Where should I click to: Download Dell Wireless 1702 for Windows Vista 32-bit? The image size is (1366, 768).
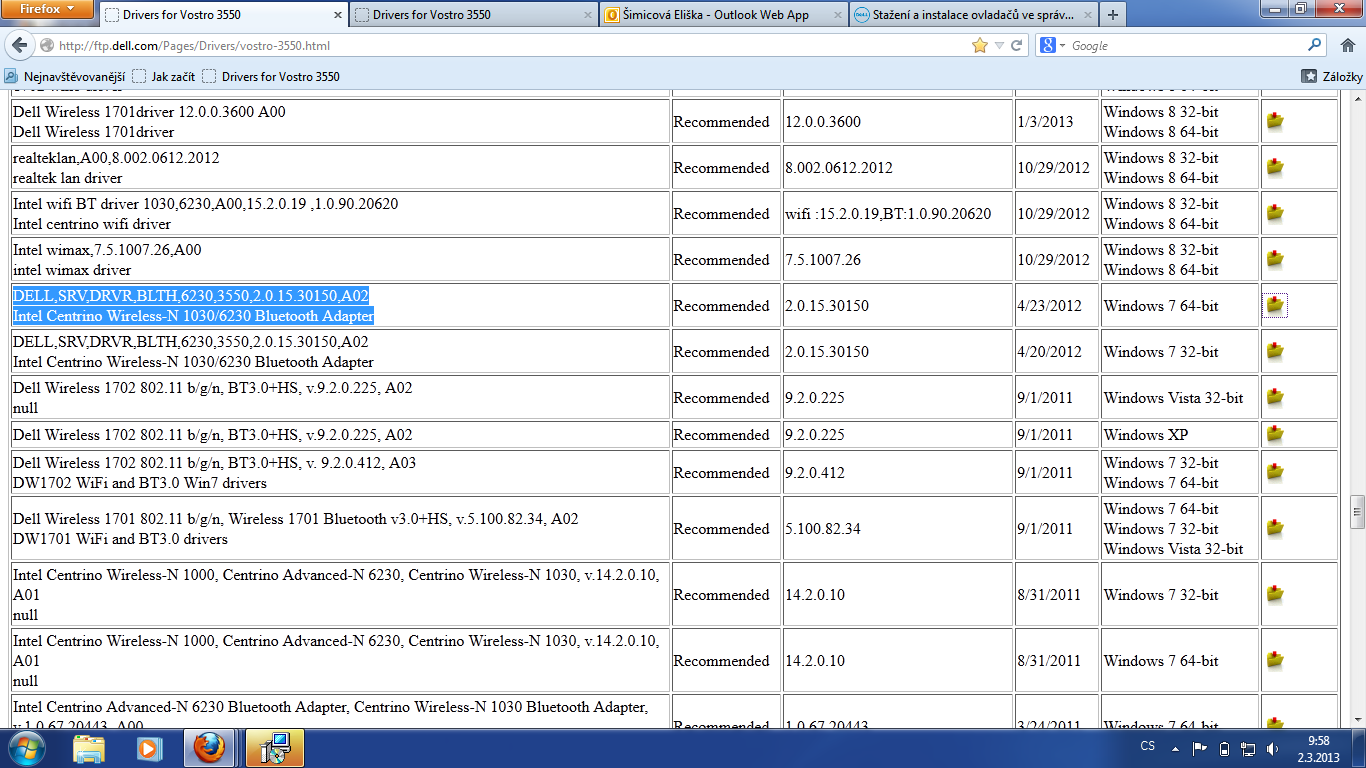click(1275, 397)
